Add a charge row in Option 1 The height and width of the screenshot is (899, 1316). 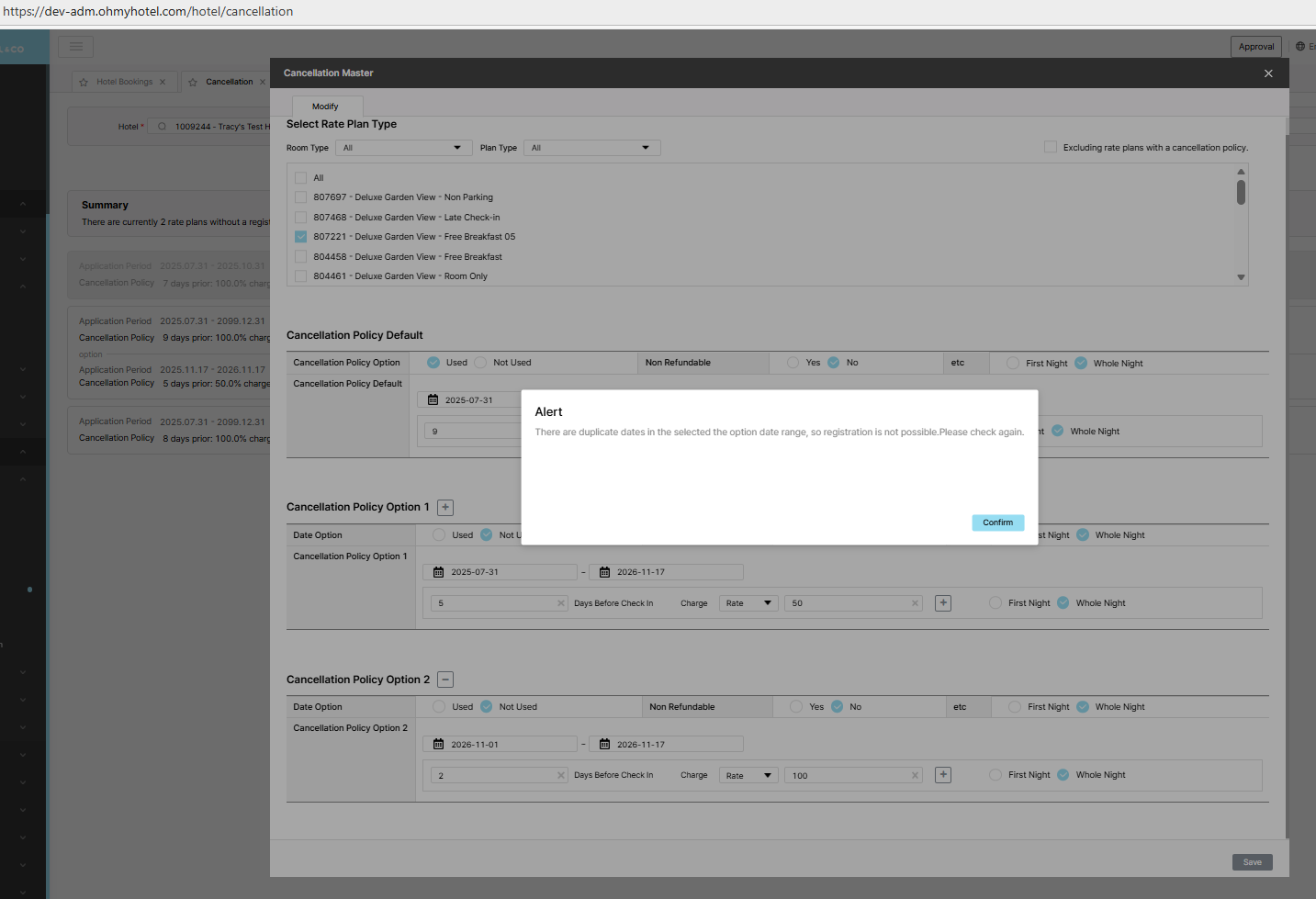click(943, 603)
